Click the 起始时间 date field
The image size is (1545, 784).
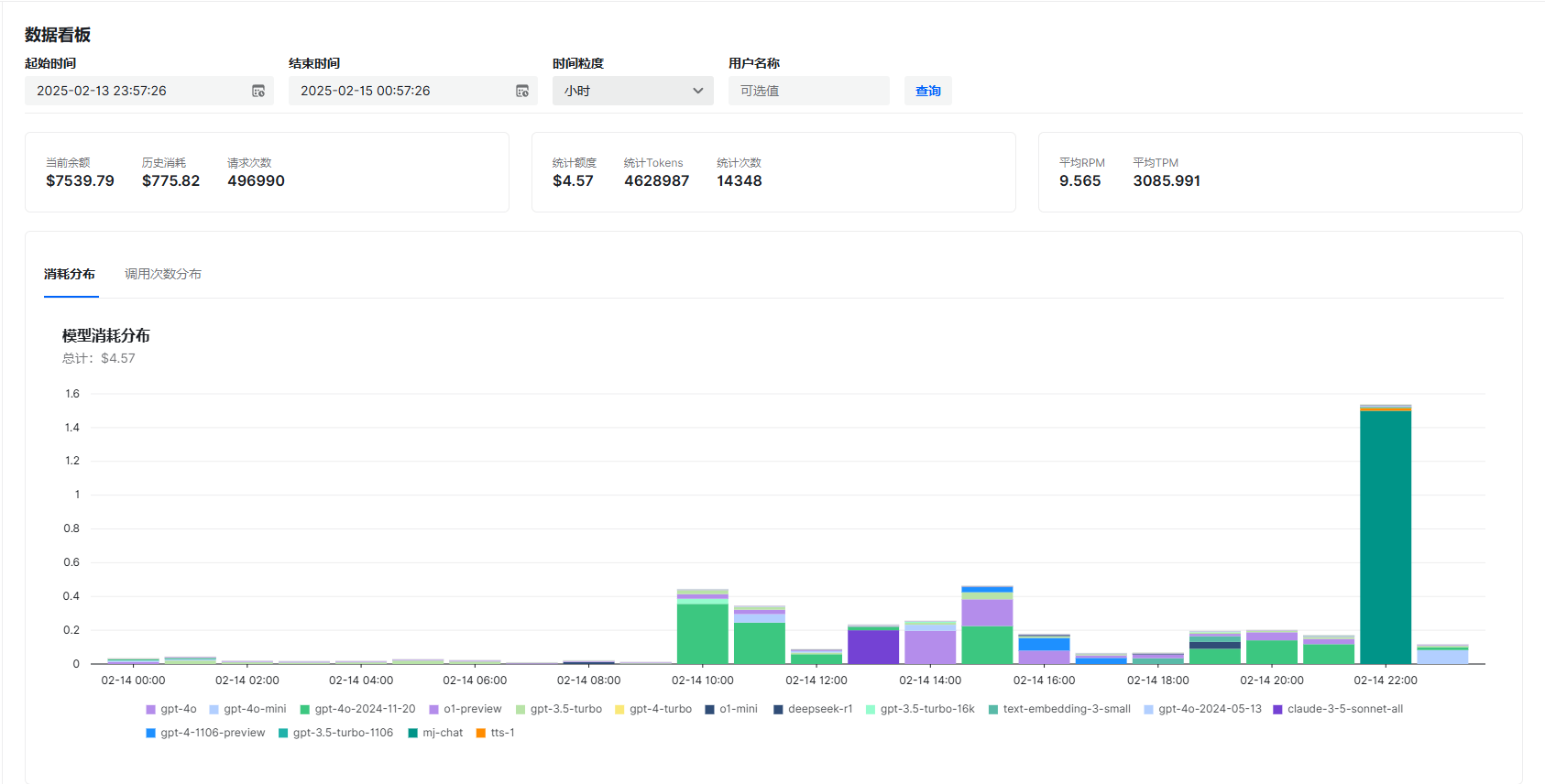tap(137, 91)
